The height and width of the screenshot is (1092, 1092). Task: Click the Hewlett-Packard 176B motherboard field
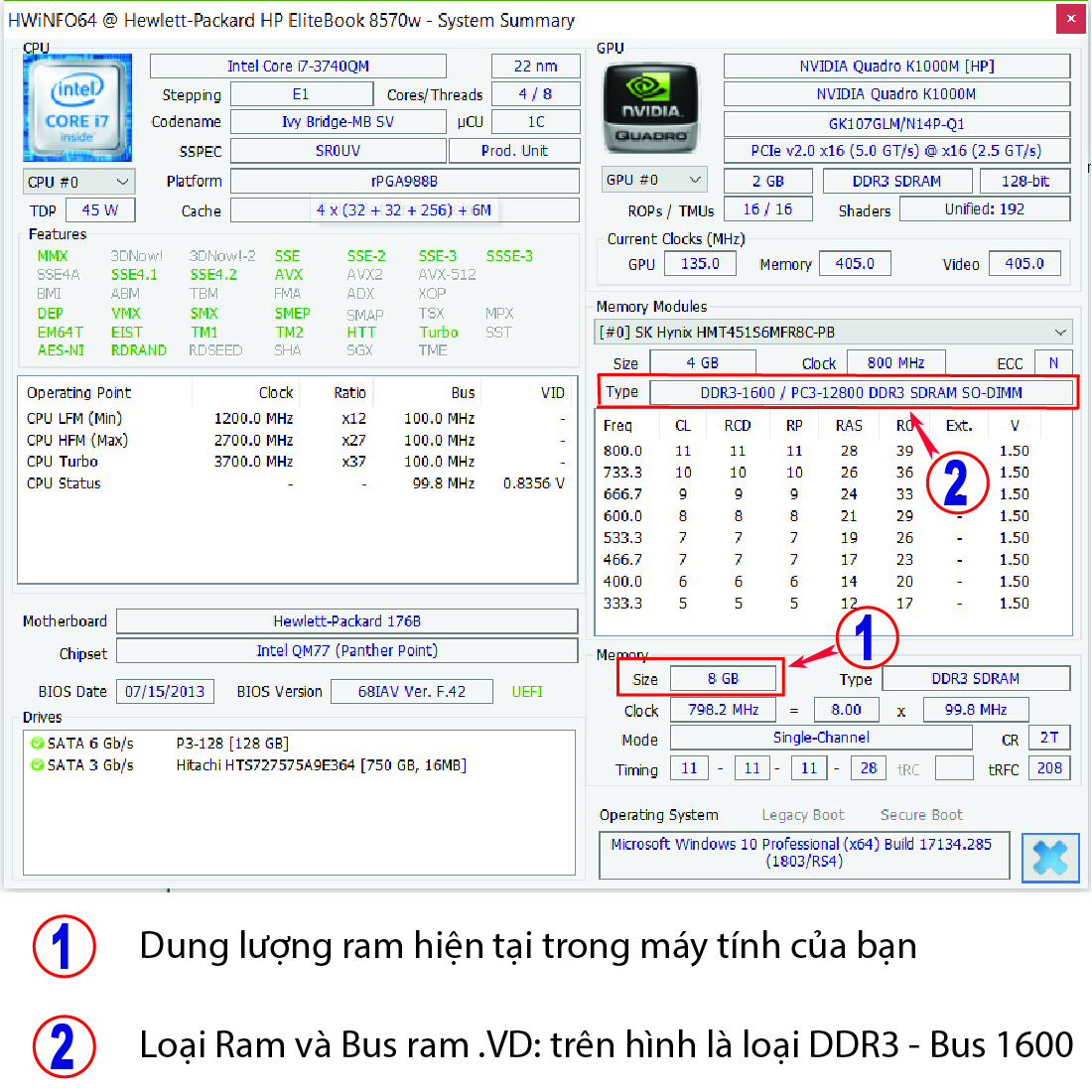click(346, 621)
